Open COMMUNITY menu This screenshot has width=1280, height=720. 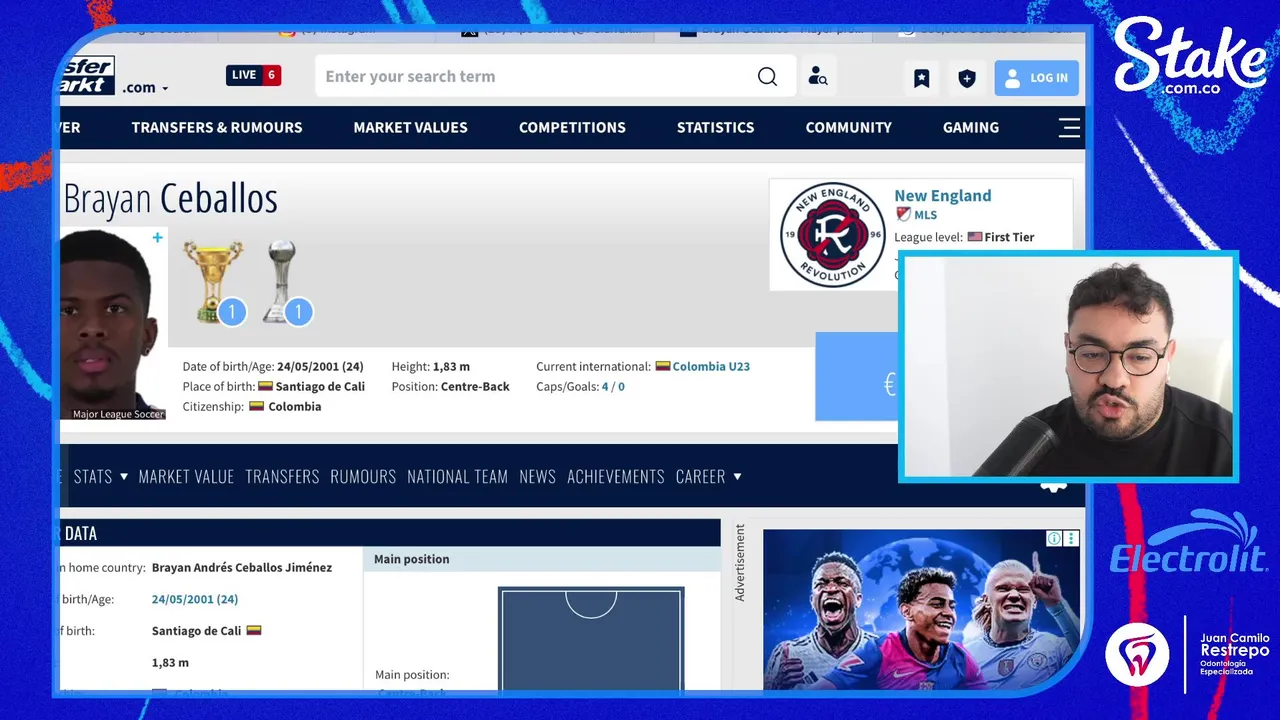[x=848, y=127]
